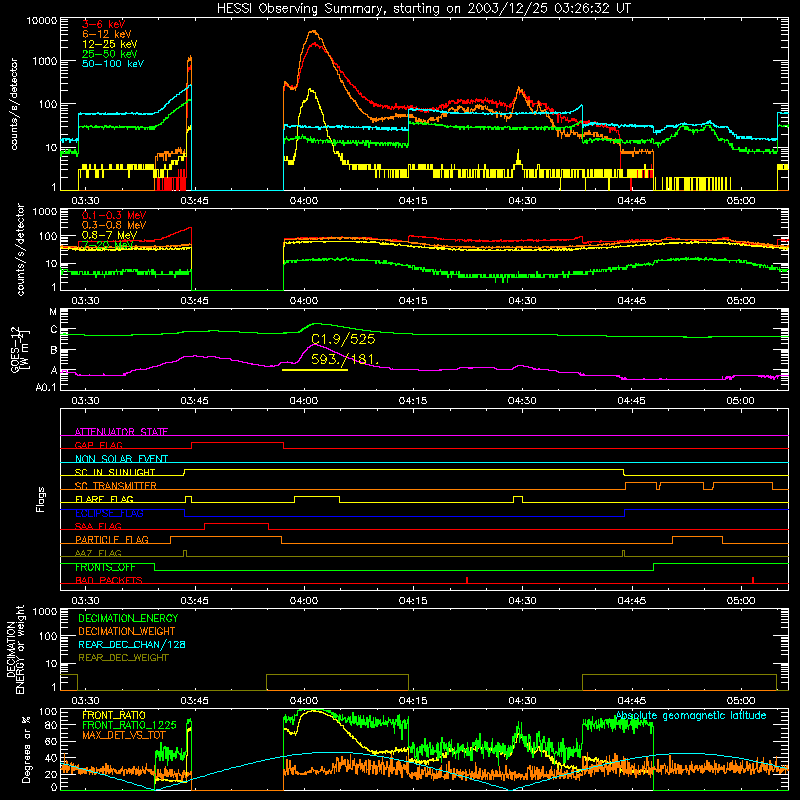Screen dimensions: 800x800
Task: Click the NON_SOLAR_EVENT flag label
Action: click(121, 459)
